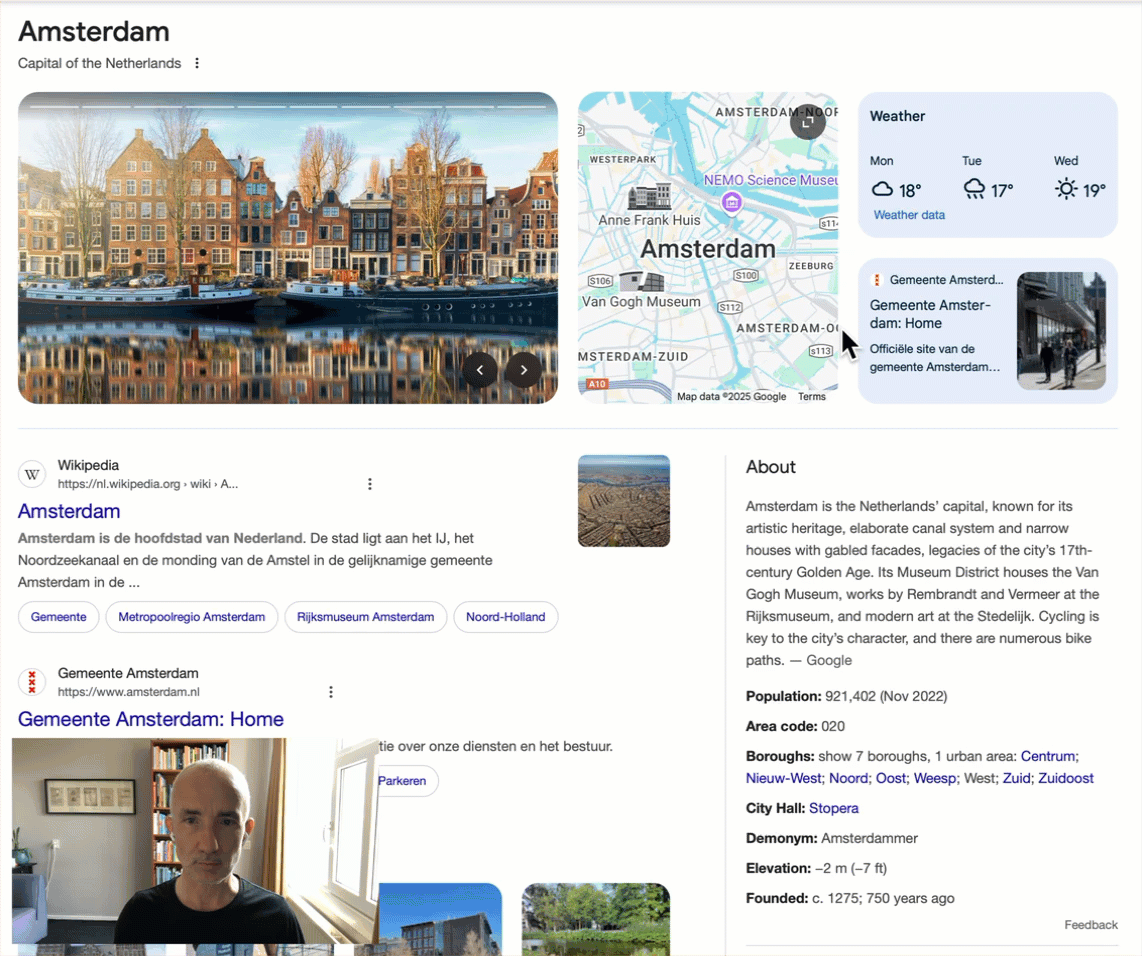The image size is (1142, 956).
Task: Open more options next to Capital of the Netherlands
Action: [x=197, y=63]
